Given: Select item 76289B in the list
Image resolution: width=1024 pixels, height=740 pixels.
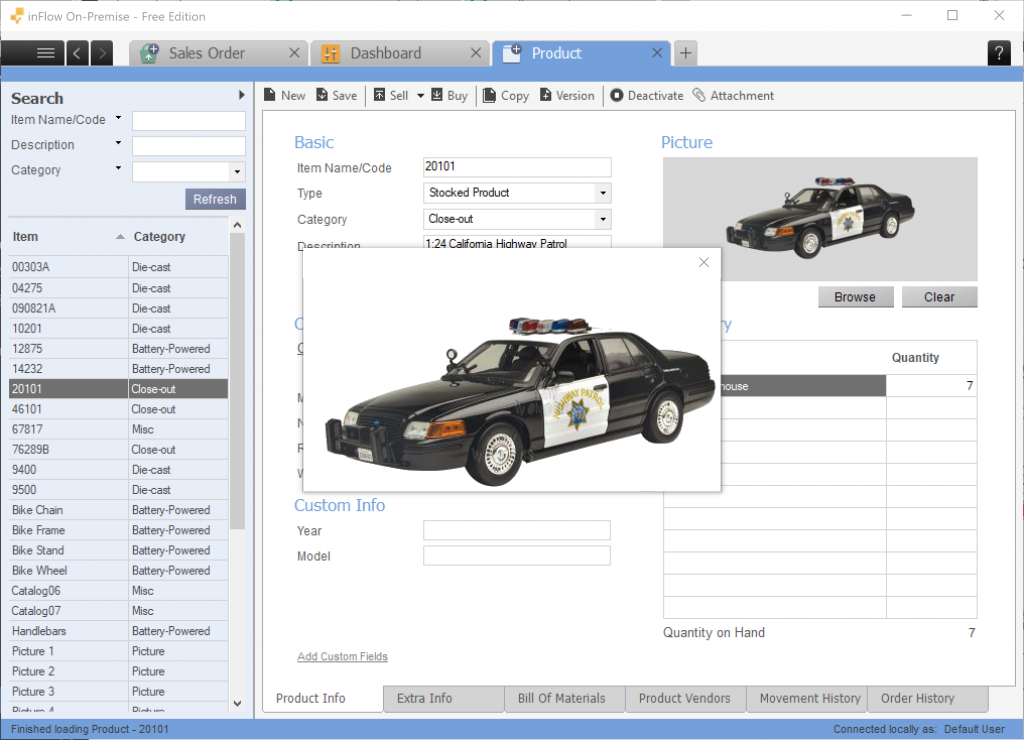Looking at the screenshot, I should tap(118, 449).
